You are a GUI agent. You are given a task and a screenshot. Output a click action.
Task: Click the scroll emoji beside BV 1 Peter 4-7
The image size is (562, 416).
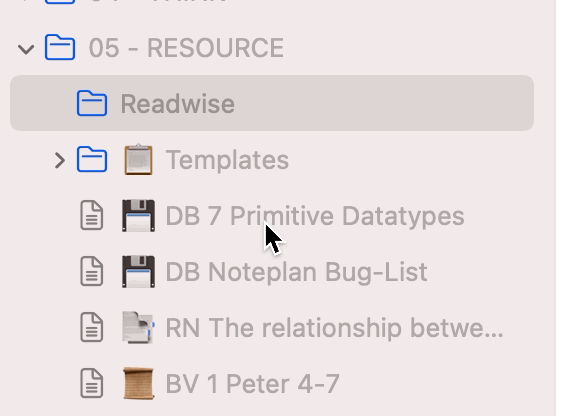pyautogui.click(x=138, y=383)
